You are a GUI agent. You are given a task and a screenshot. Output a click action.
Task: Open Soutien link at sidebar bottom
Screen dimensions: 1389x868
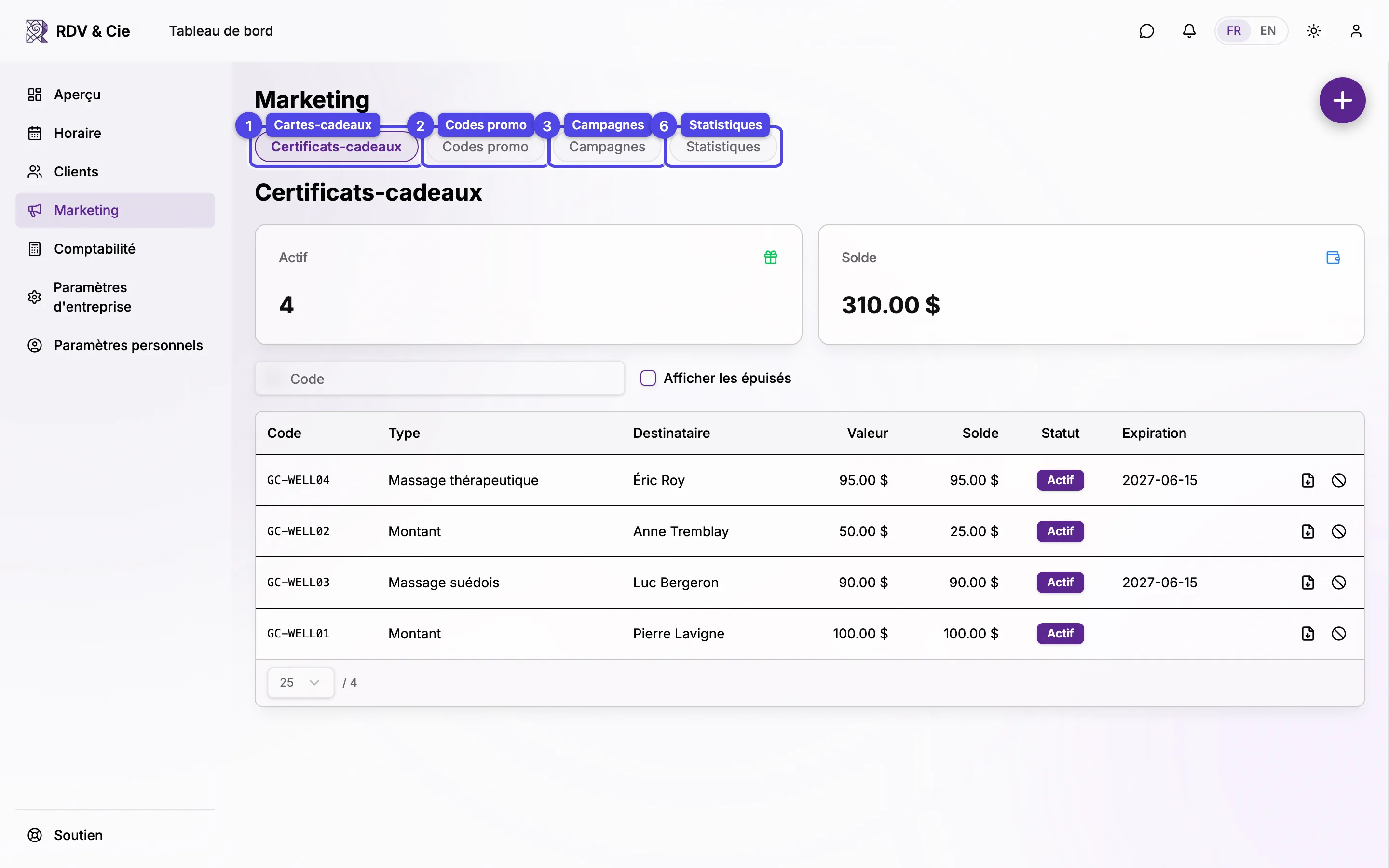point(115,835)
